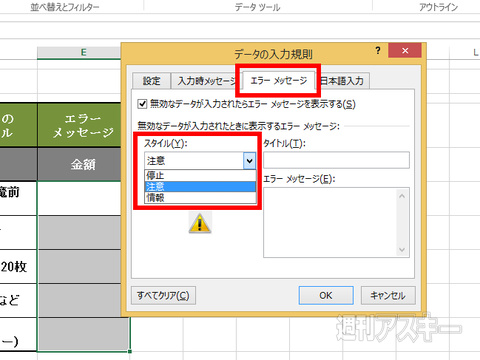Click the yellow warning triangle icon
480x360 pixels.
tap(200, 223)
